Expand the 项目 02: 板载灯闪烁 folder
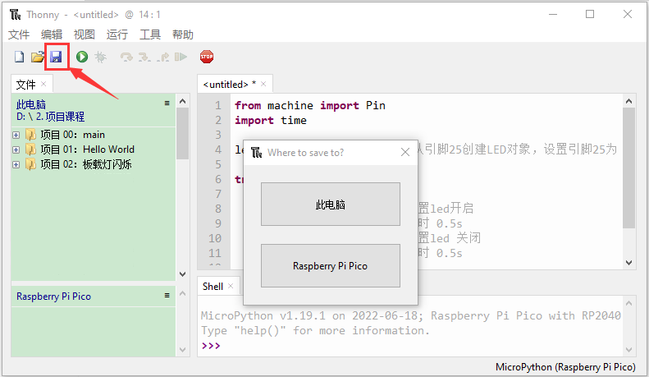 pyautogui.click(x=16, y=165)
